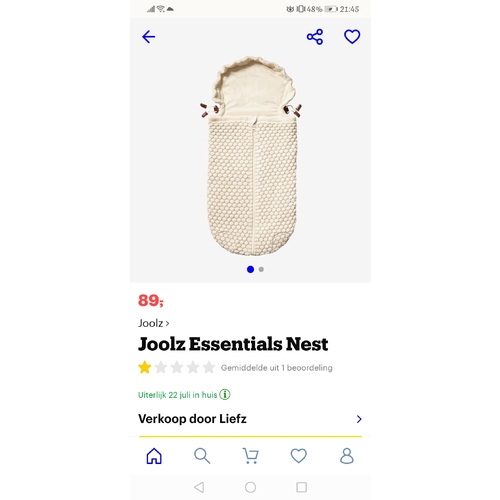The image size is (500, 500).
Task: Go back with the top-left arrow
Action: click(148, 37)
